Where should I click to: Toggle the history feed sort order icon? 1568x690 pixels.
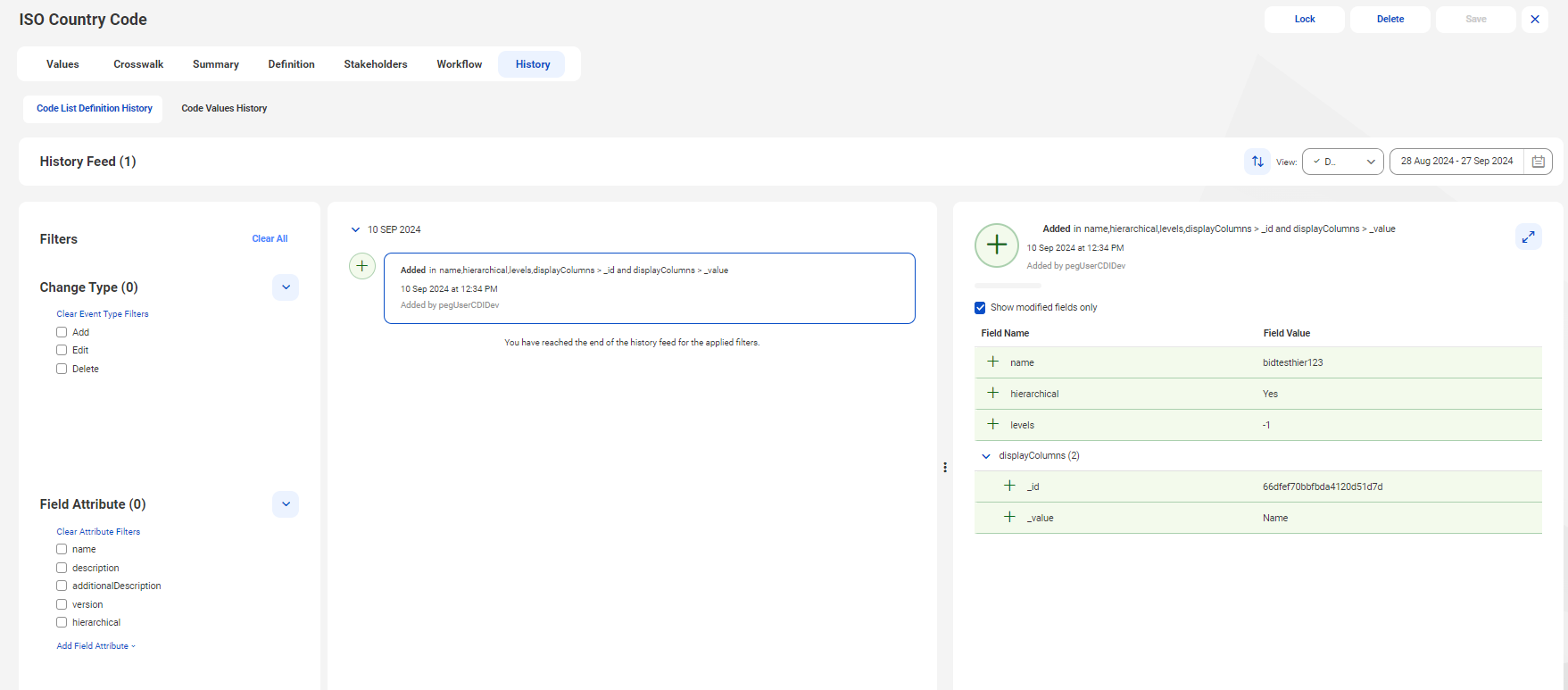click(x=1257, y=162)
